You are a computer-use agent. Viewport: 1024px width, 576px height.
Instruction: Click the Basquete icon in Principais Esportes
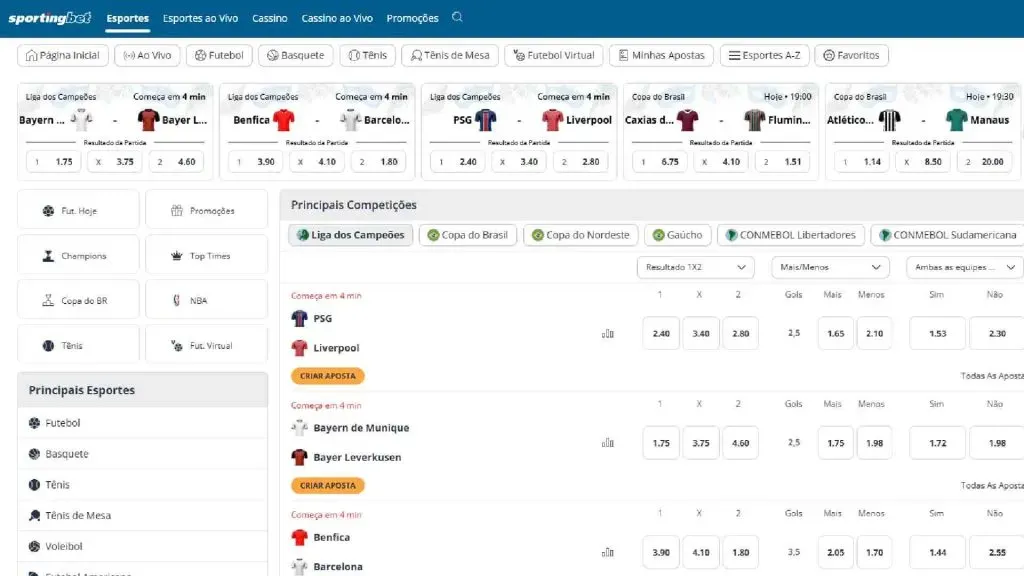(x=35, y=454)
